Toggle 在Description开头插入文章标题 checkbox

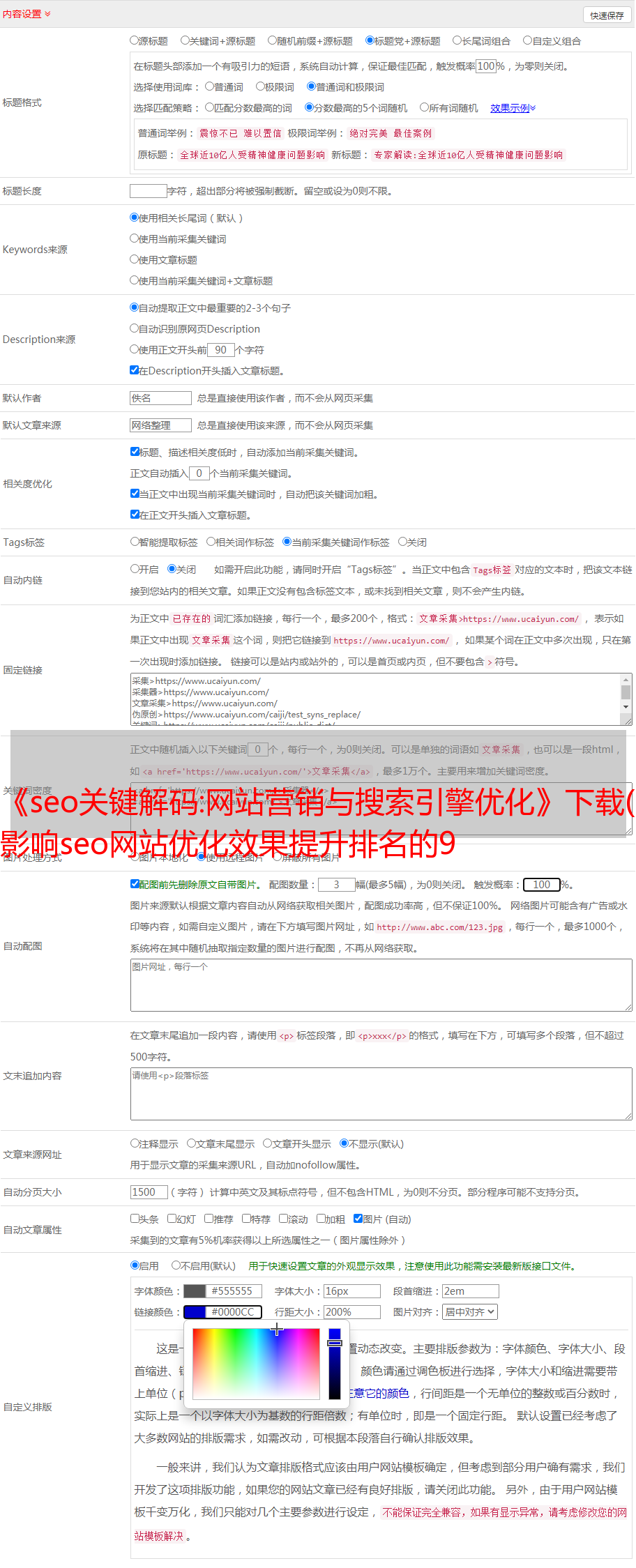(135, 370)
